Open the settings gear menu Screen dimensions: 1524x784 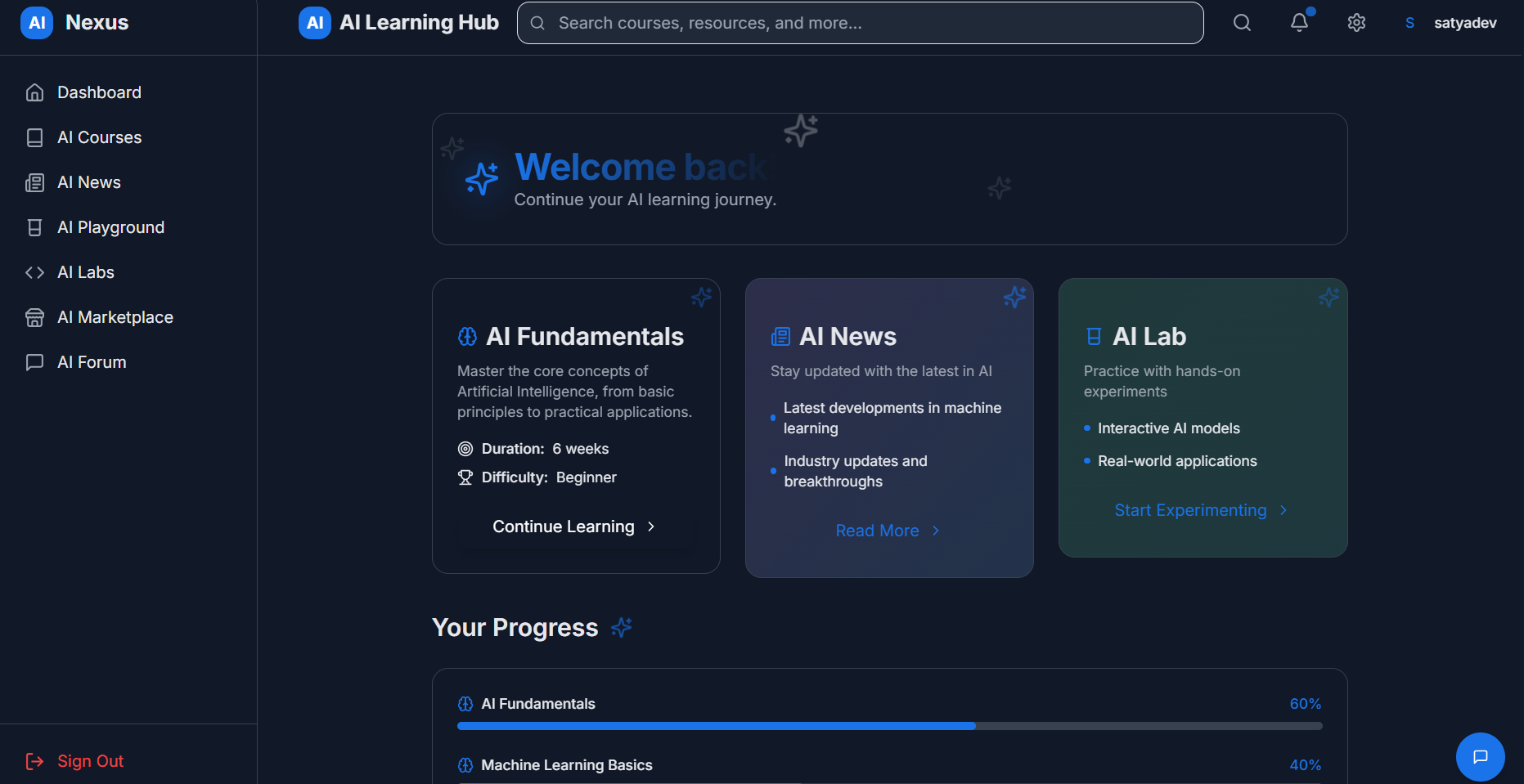(x=1355, y=23)
